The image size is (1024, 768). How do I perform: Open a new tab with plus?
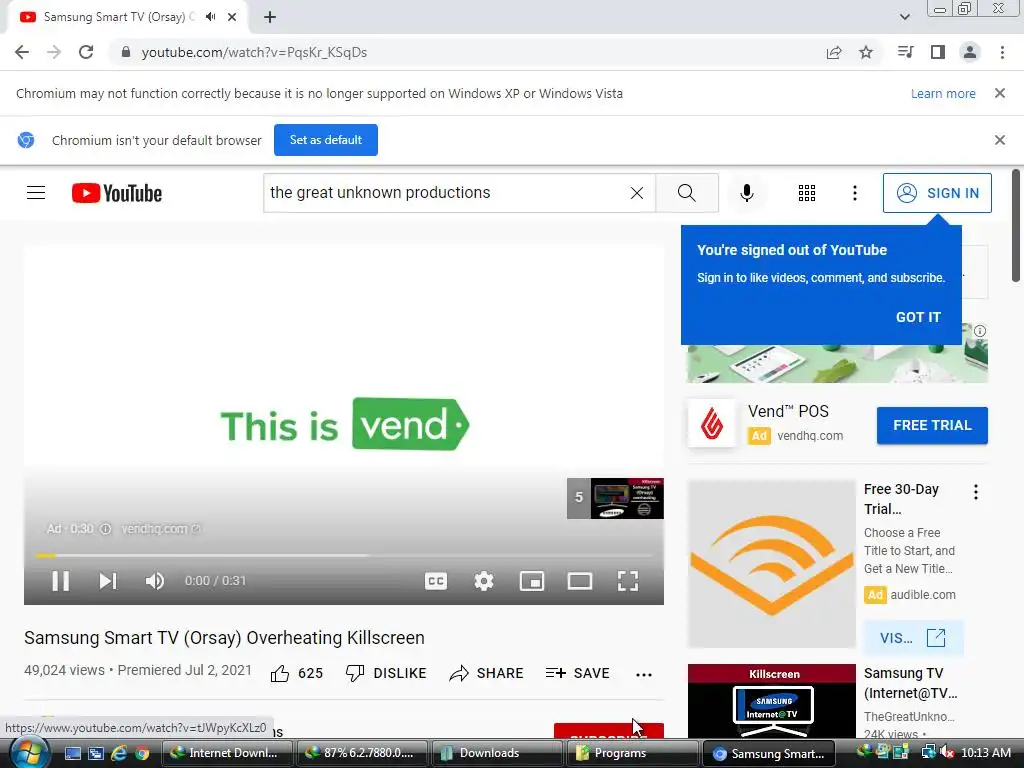point(270,17)
